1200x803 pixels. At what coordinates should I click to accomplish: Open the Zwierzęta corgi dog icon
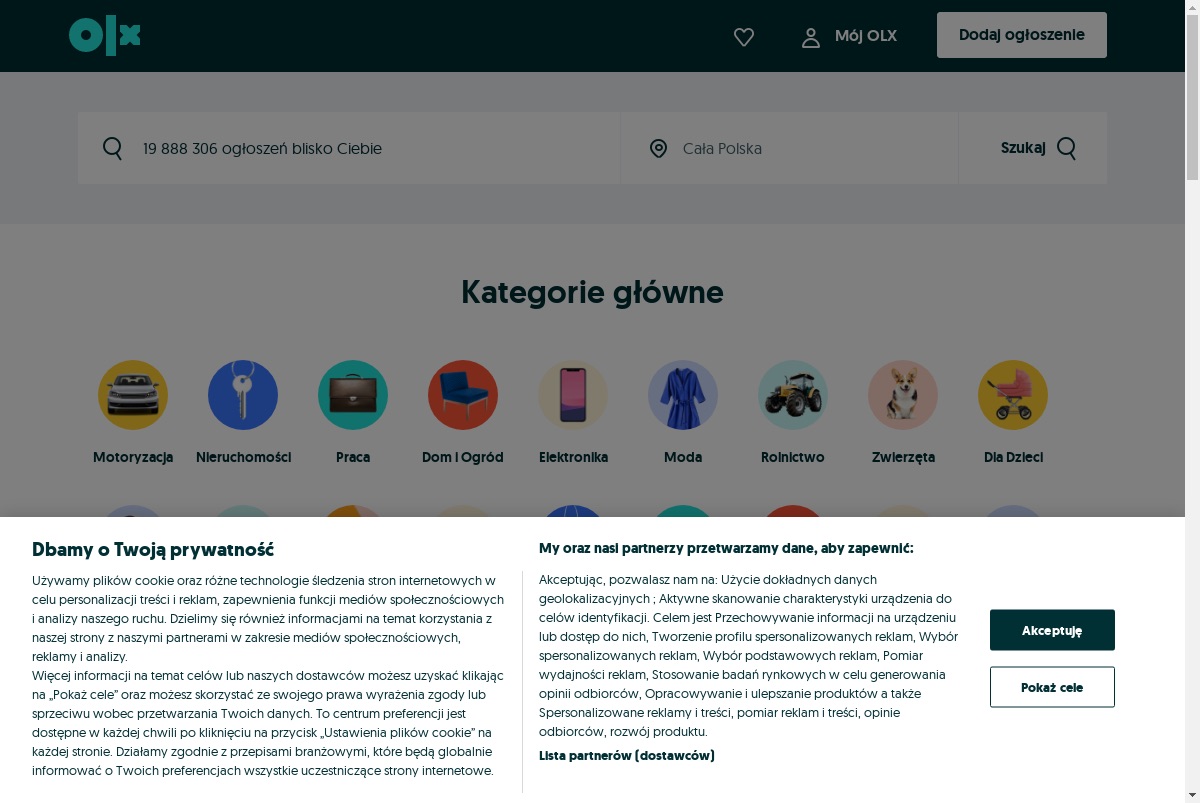click(x=903, y=395)
